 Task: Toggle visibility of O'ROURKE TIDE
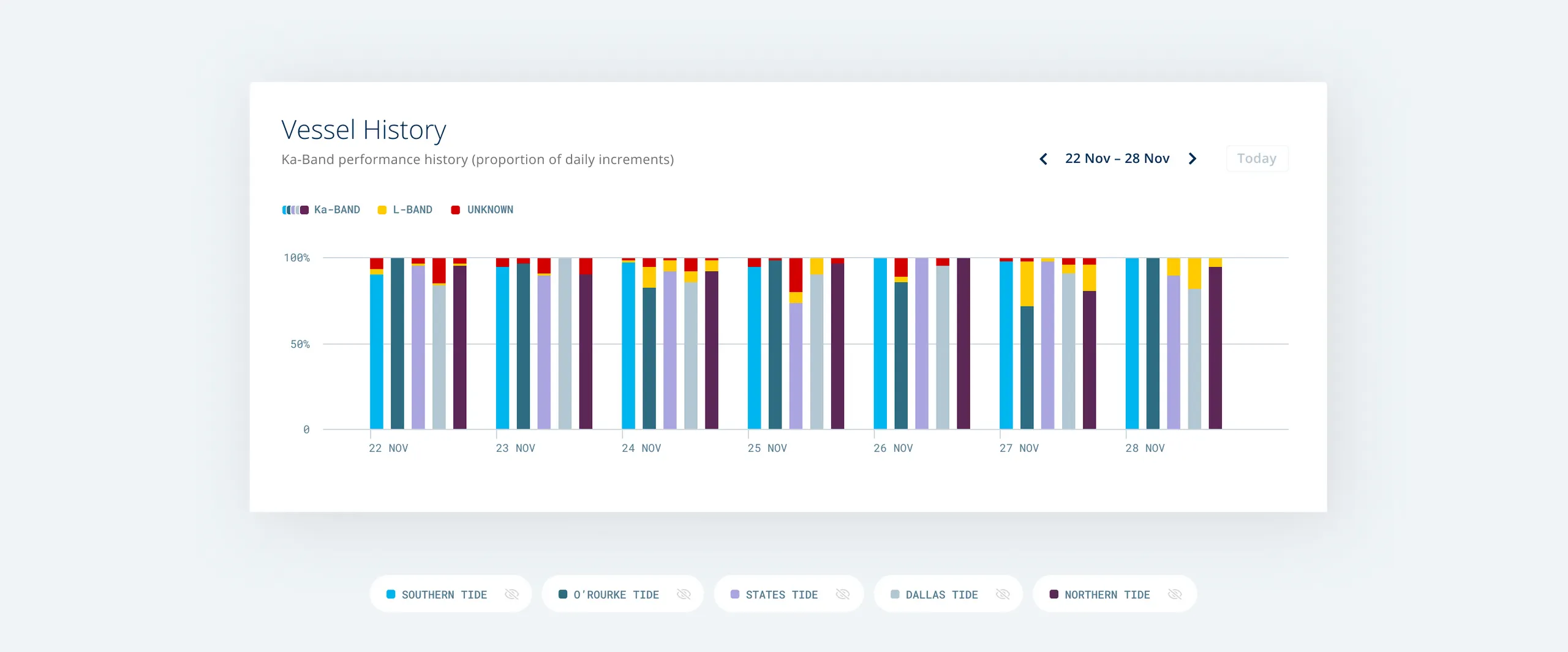click(x=684, y=594)
